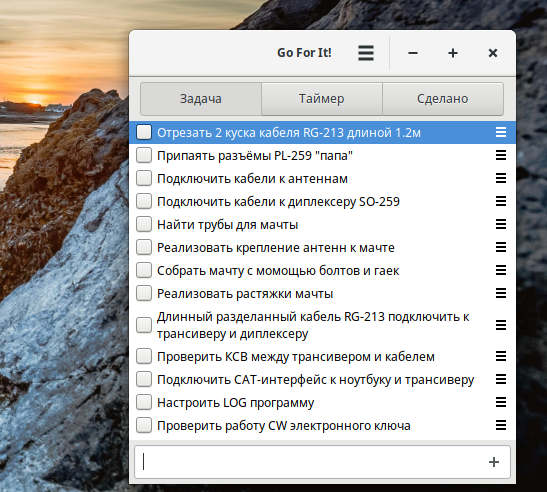Click drag handle for 'Собрать мачту' task
547x492 pixels.
501,270
